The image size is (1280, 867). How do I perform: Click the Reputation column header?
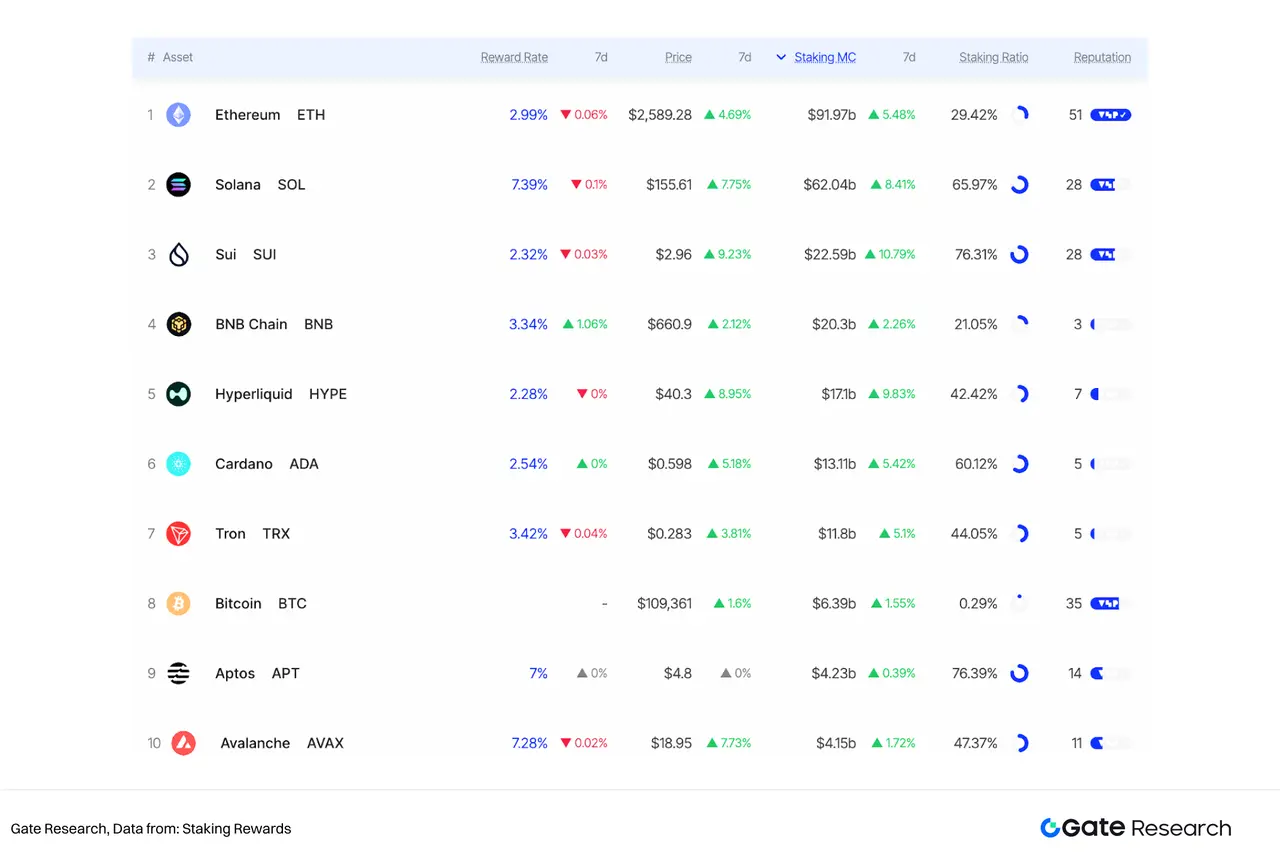click(x=1102, y=58)
